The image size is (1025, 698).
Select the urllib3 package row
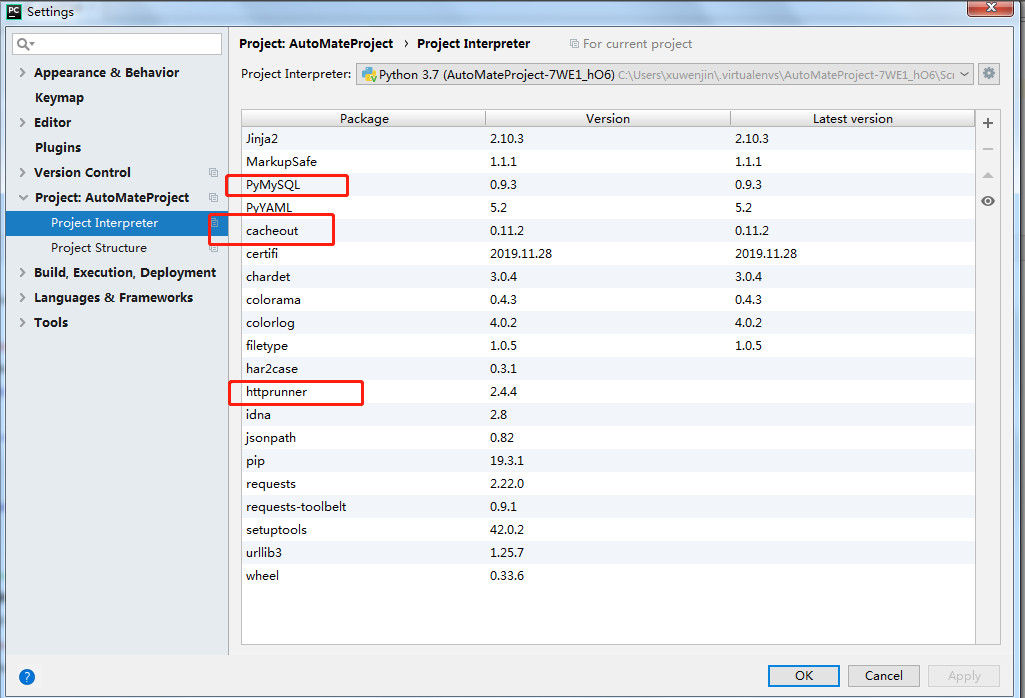pos(608,553)
